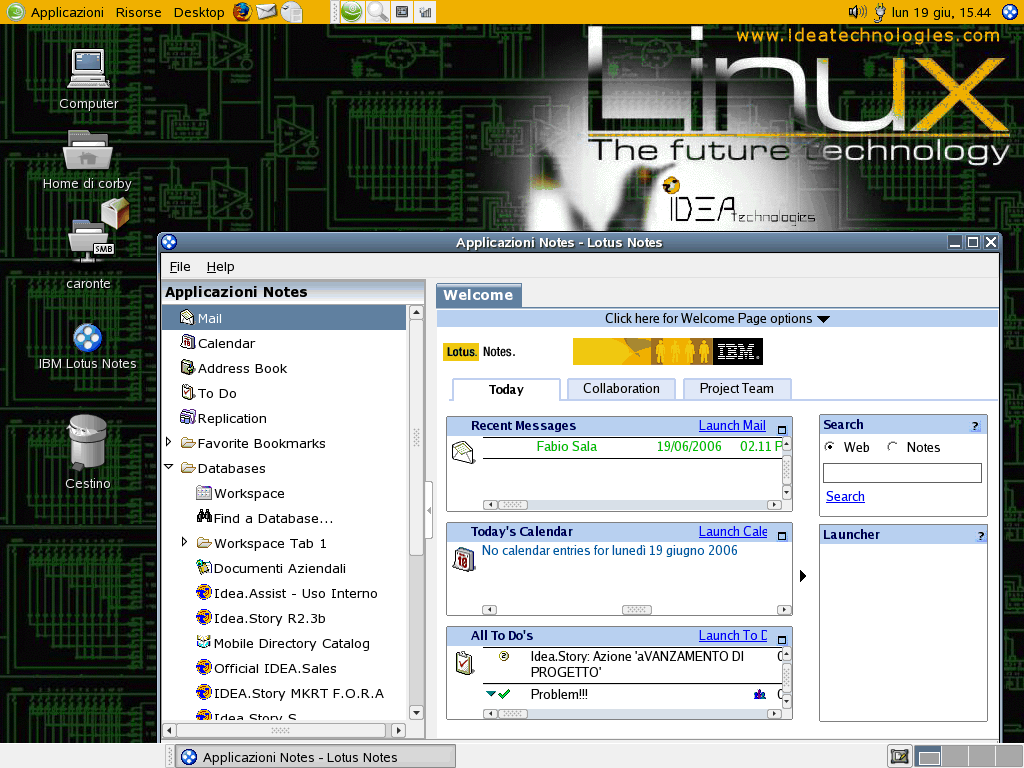Click the Recent Messages horizontal scrollbar thumb

(x=513, y=505)
